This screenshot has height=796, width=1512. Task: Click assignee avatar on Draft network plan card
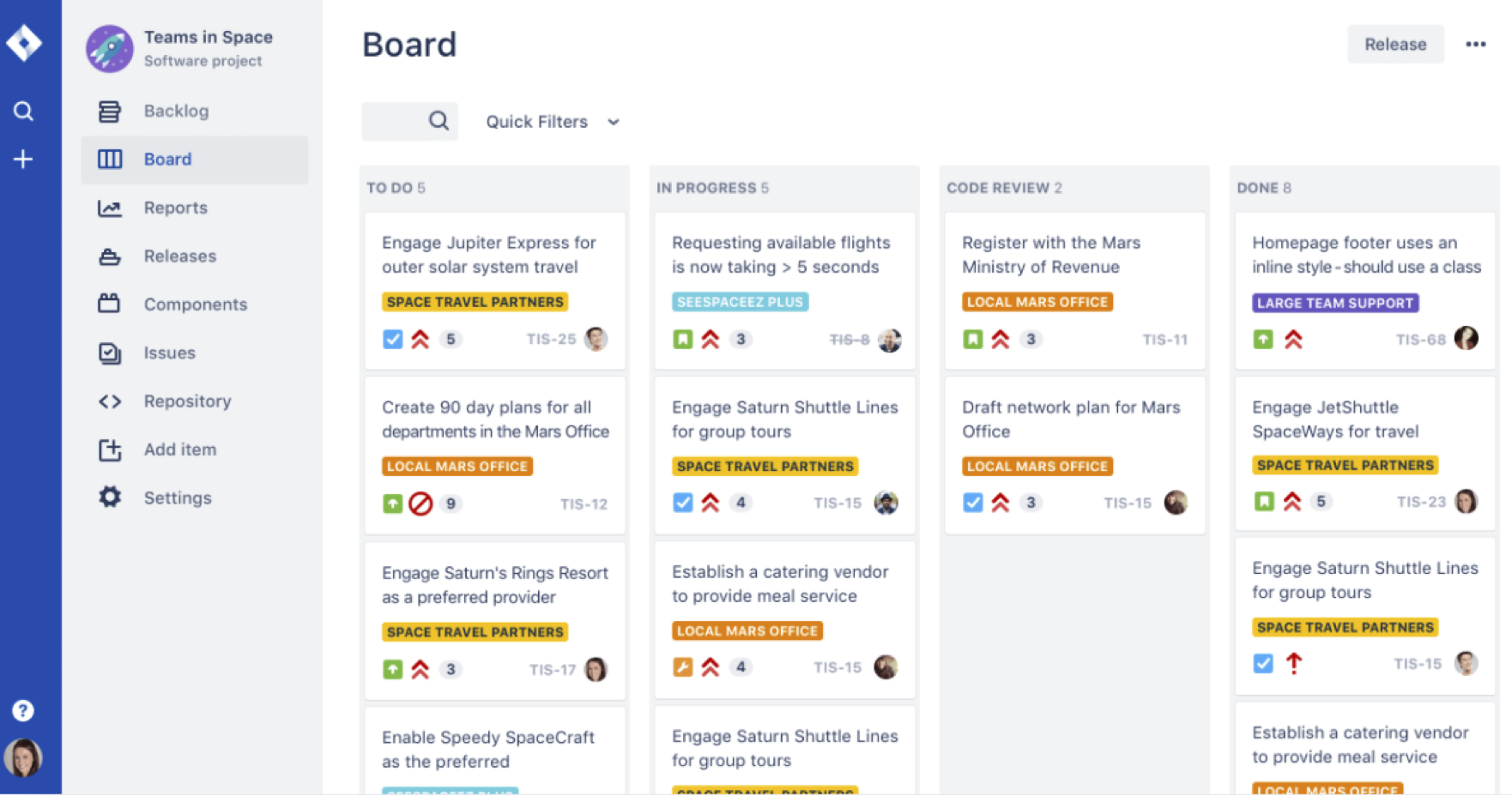(x=1176, y=503)
